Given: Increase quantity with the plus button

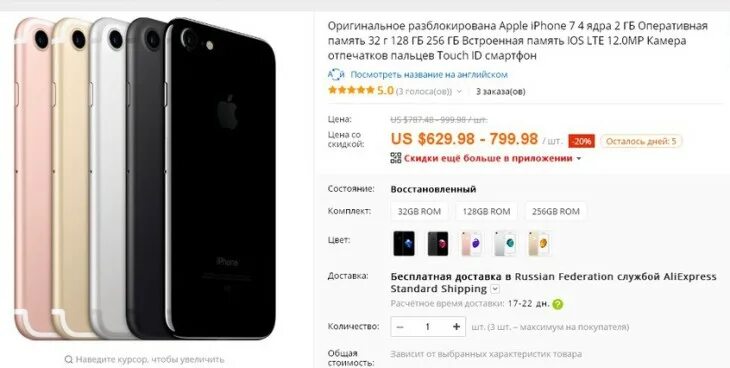Looking at the screenshot, I should 456,327.
